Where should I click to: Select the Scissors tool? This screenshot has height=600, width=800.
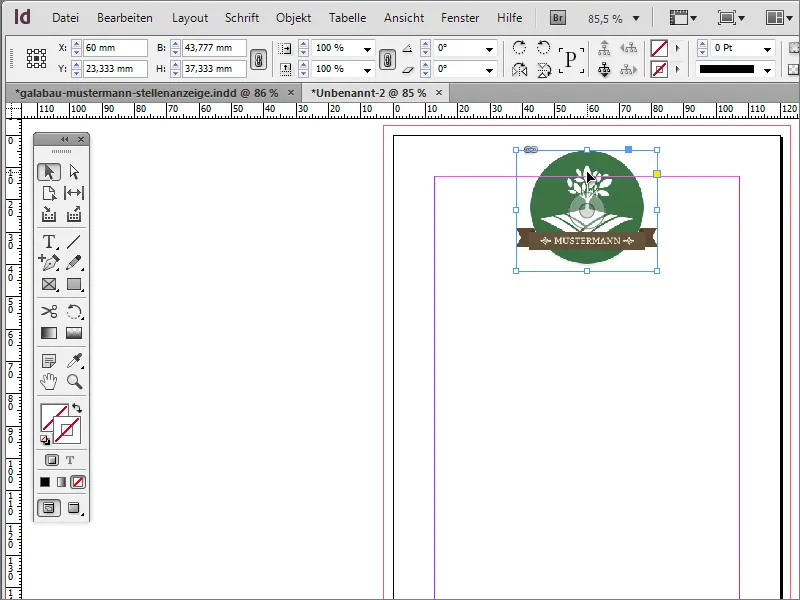(x=49, y=311)
